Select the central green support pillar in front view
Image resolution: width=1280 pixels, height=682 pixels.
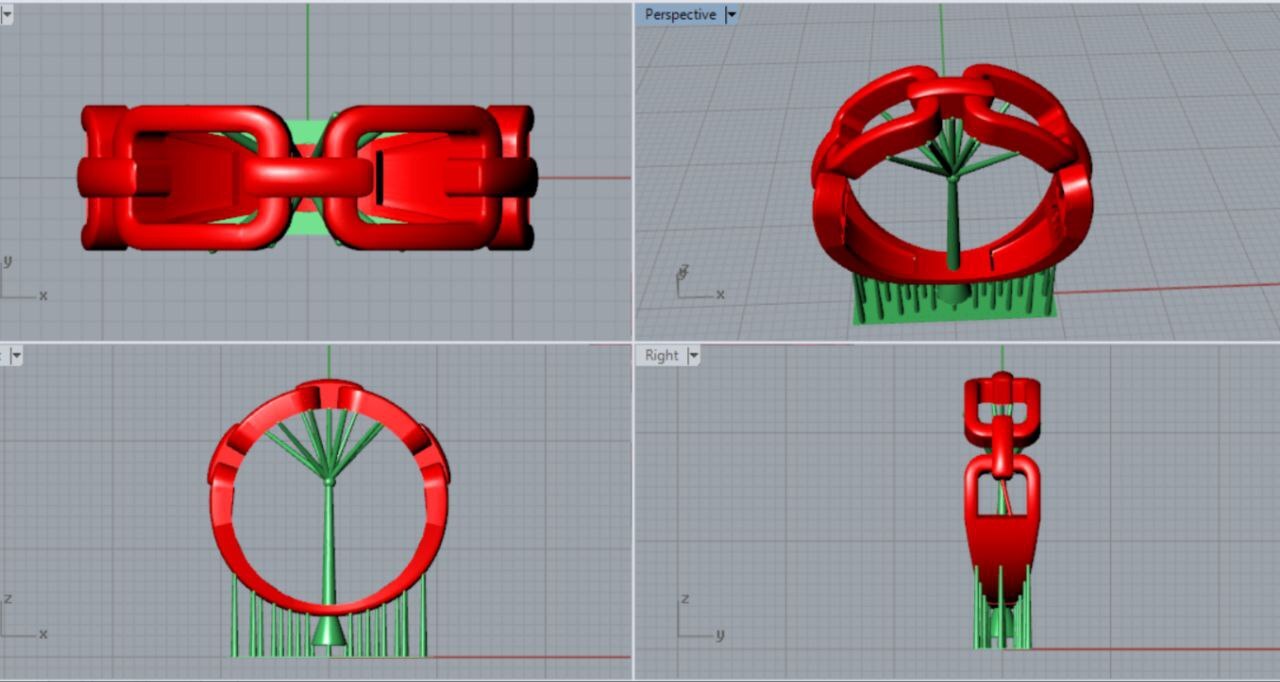[x=329, y=540]
